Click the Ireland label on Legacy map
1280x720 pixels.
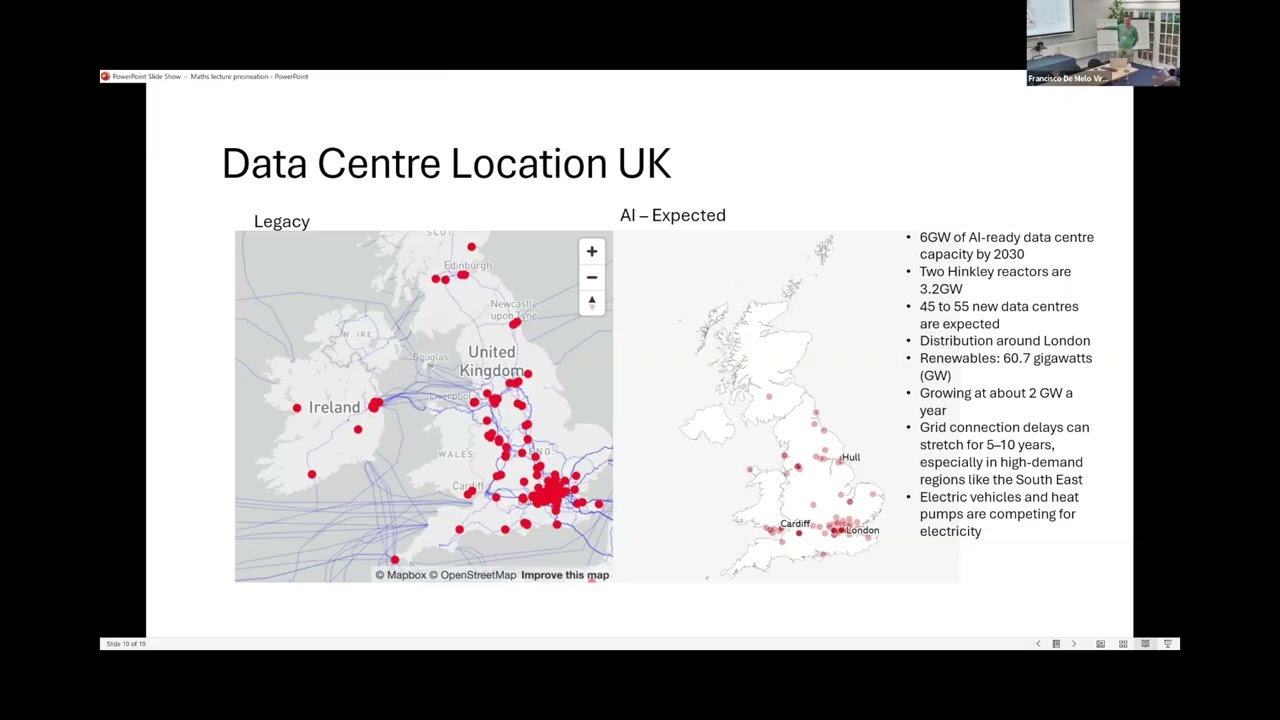[x=334, y=407]
